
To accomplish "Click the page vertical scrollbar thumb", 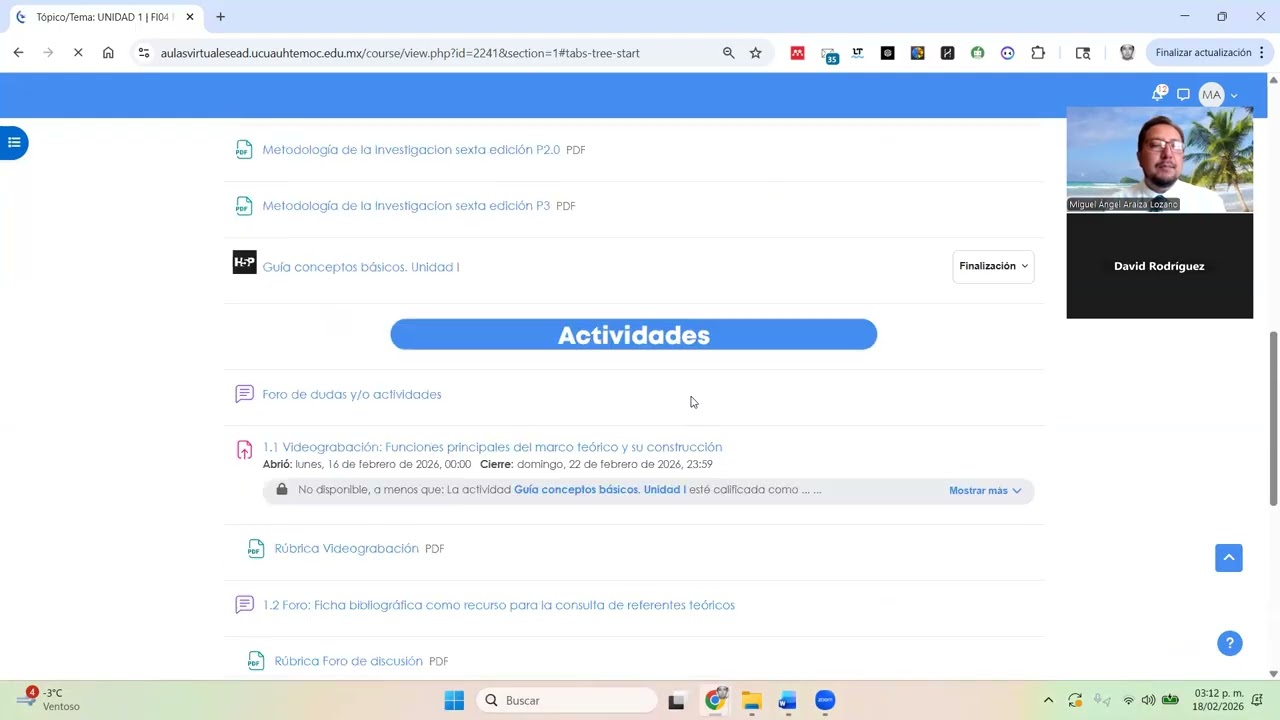I will tap(1273, 418).
